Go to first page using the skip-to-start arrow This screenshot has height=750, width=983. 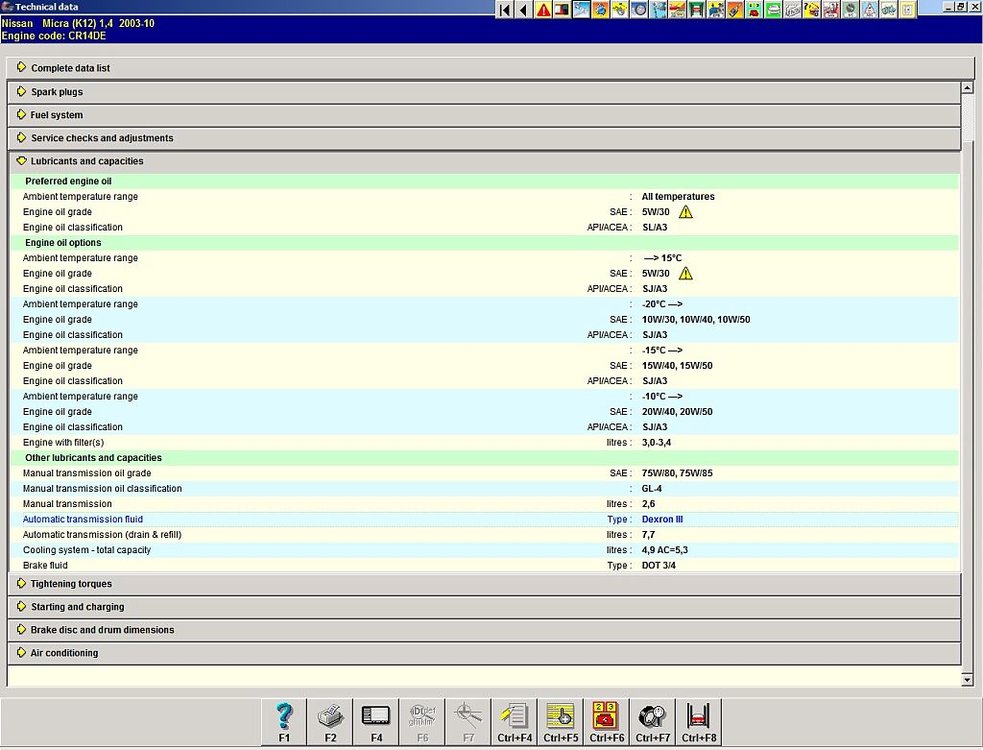coord(505,10)
